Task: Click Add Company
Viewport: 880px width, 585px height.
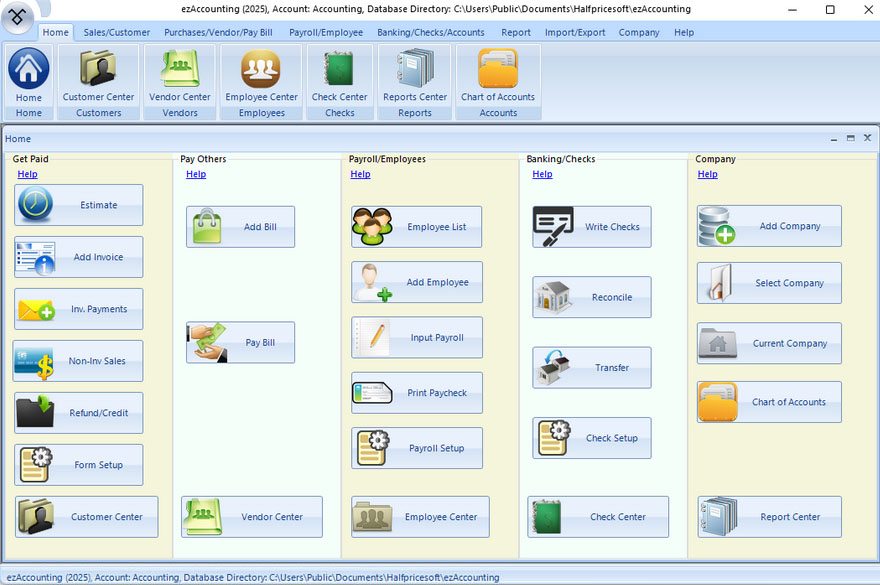Action: tap(769, 226)
